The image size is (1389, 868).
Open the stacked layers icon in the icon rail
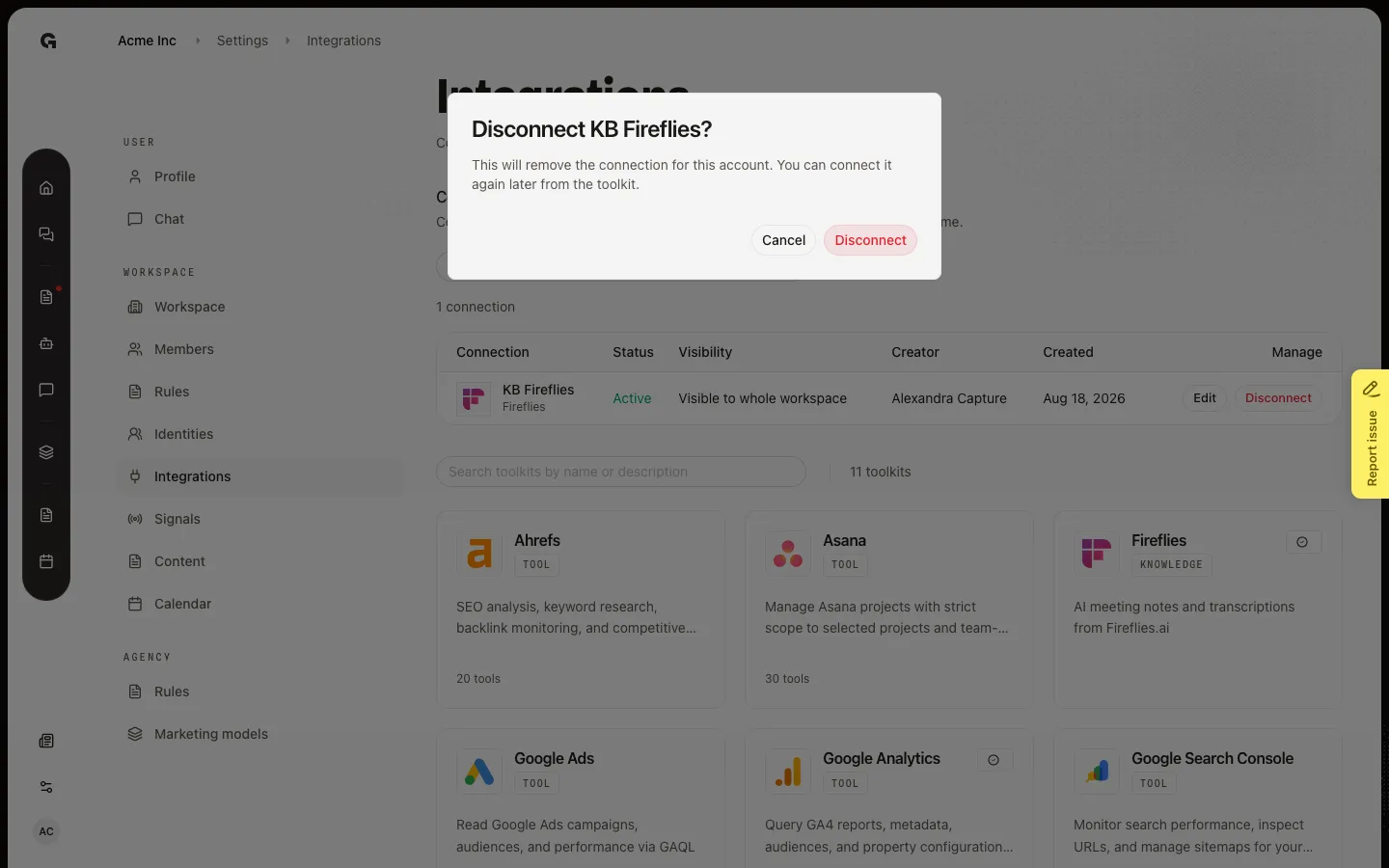coord(46,452)
